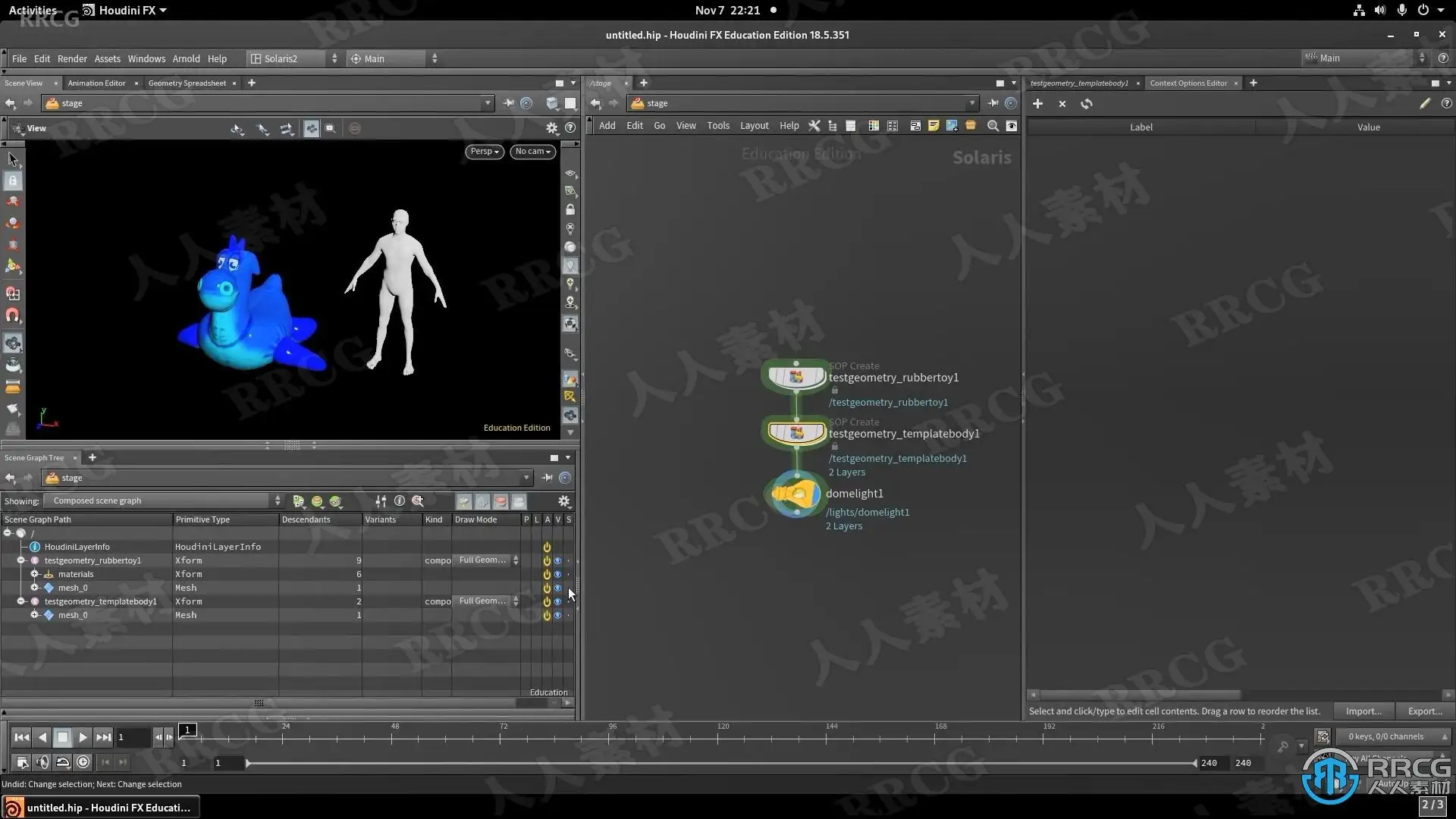Click the reload icon in Context Options
This screenshot has height=819, width=1456.
(x=1087, y=104)
